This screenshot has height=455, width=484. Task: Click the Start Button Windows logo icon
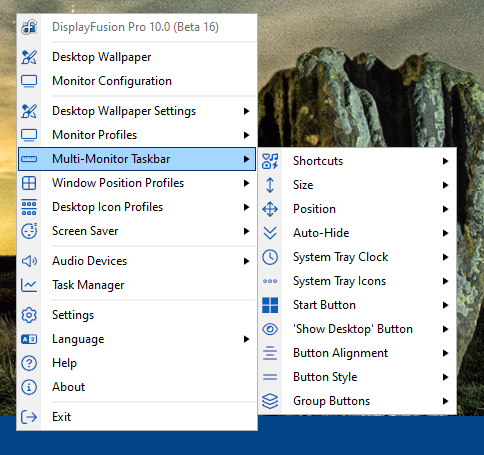[270, 305]
